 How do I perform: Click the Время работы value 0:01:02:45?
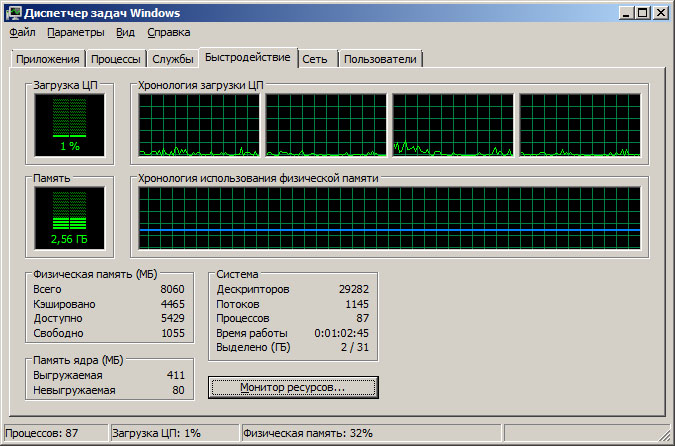tap(341, 333)
